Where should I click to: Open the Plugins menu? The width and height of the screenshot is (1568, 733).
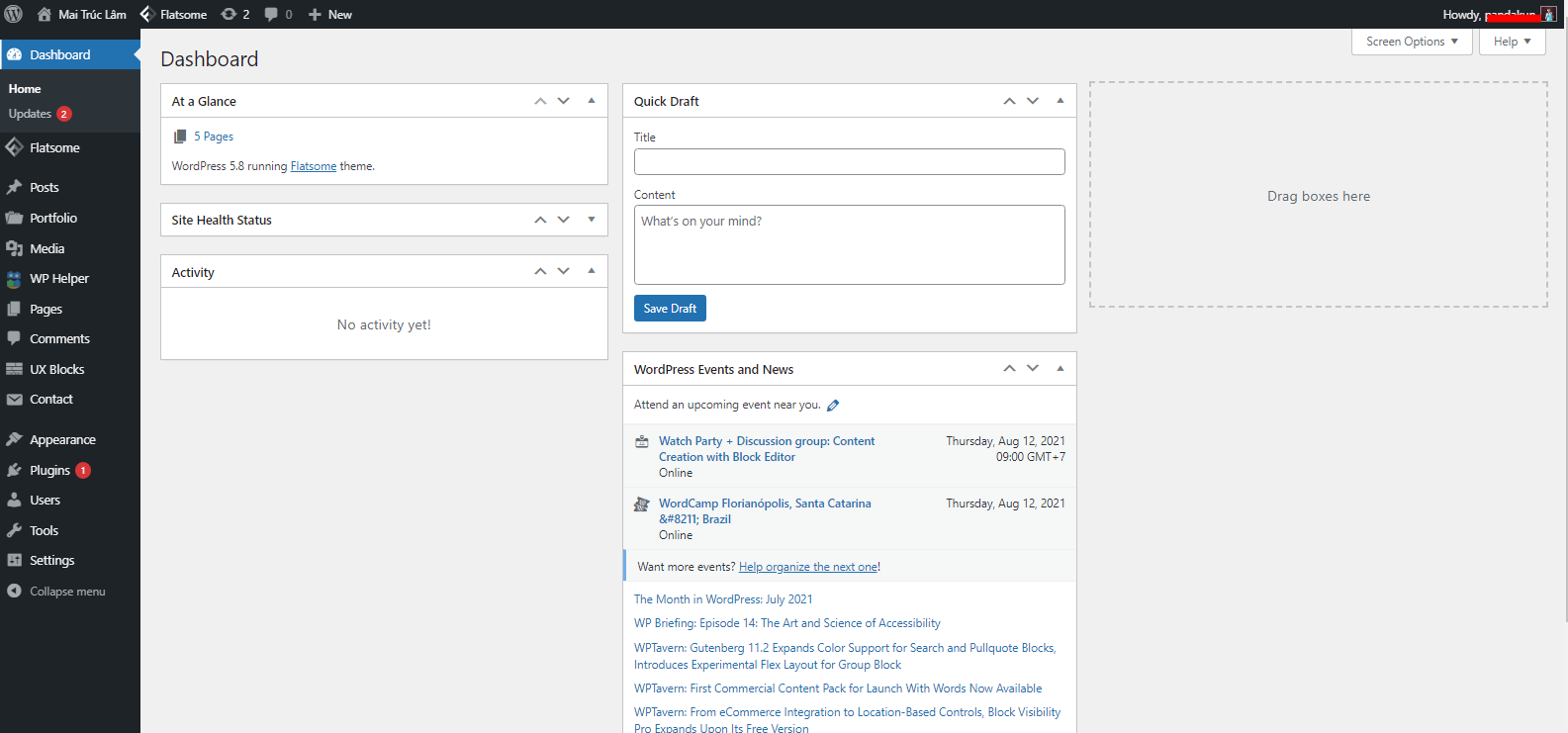69,470
